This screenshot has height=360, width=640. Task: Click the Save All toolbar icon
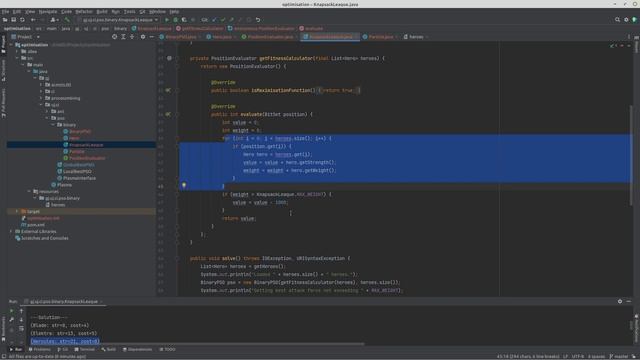tap(13, 20)
